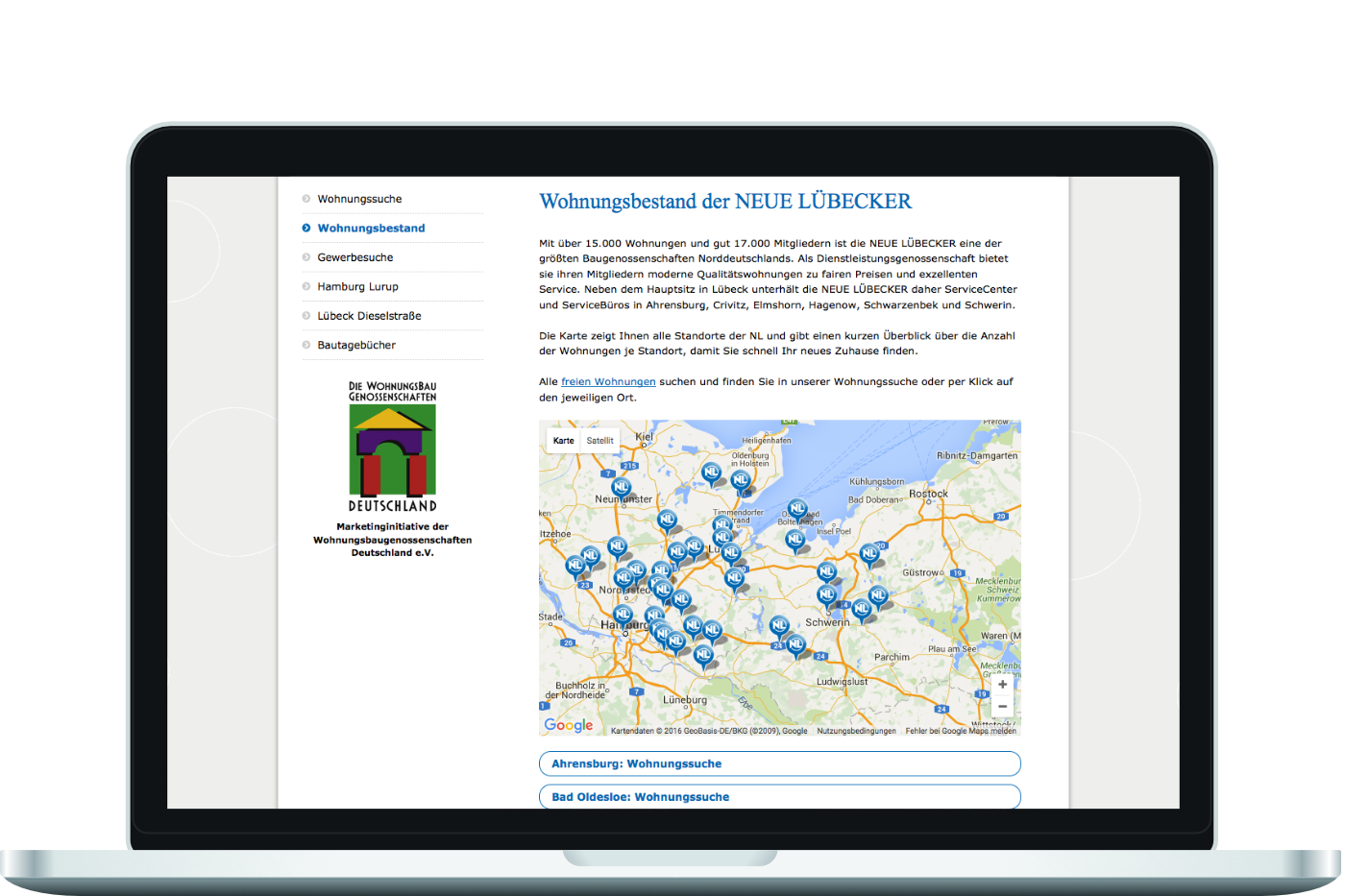Image resolution: width=1345 pixels, height=896 pixels.
Task: Click the Heiligenhafen label on the map
Action: point(767,441)
